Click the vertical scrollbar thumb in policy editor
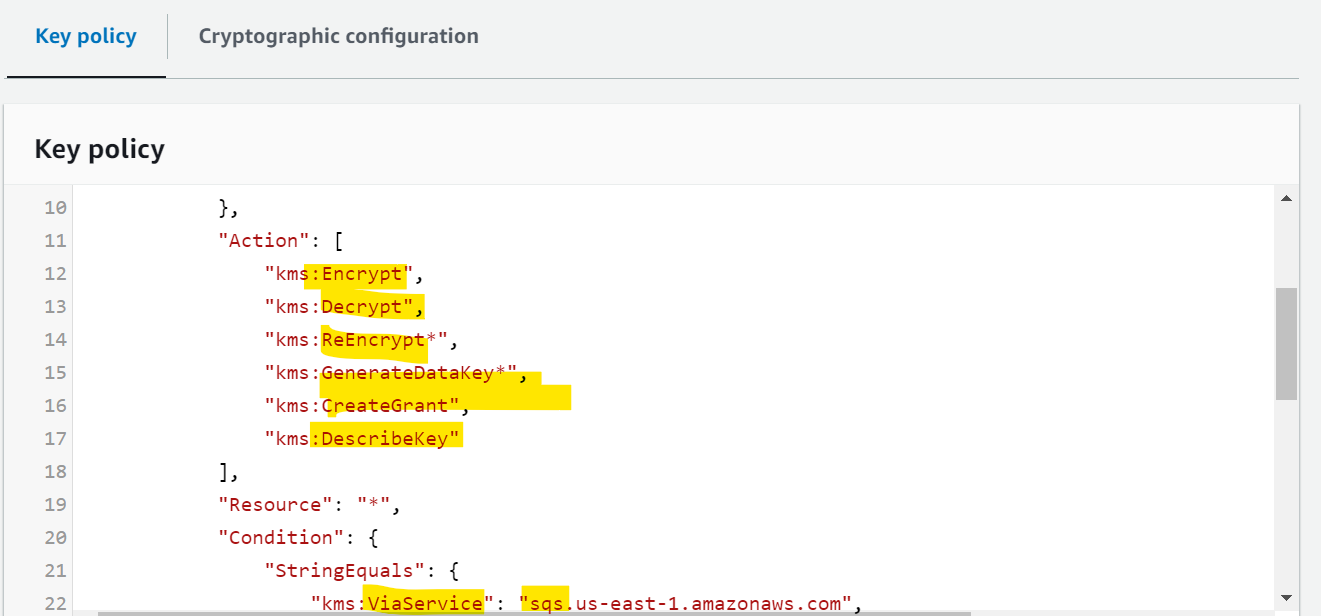The width and height of the screenshot is (1321, 616). 1286,344
